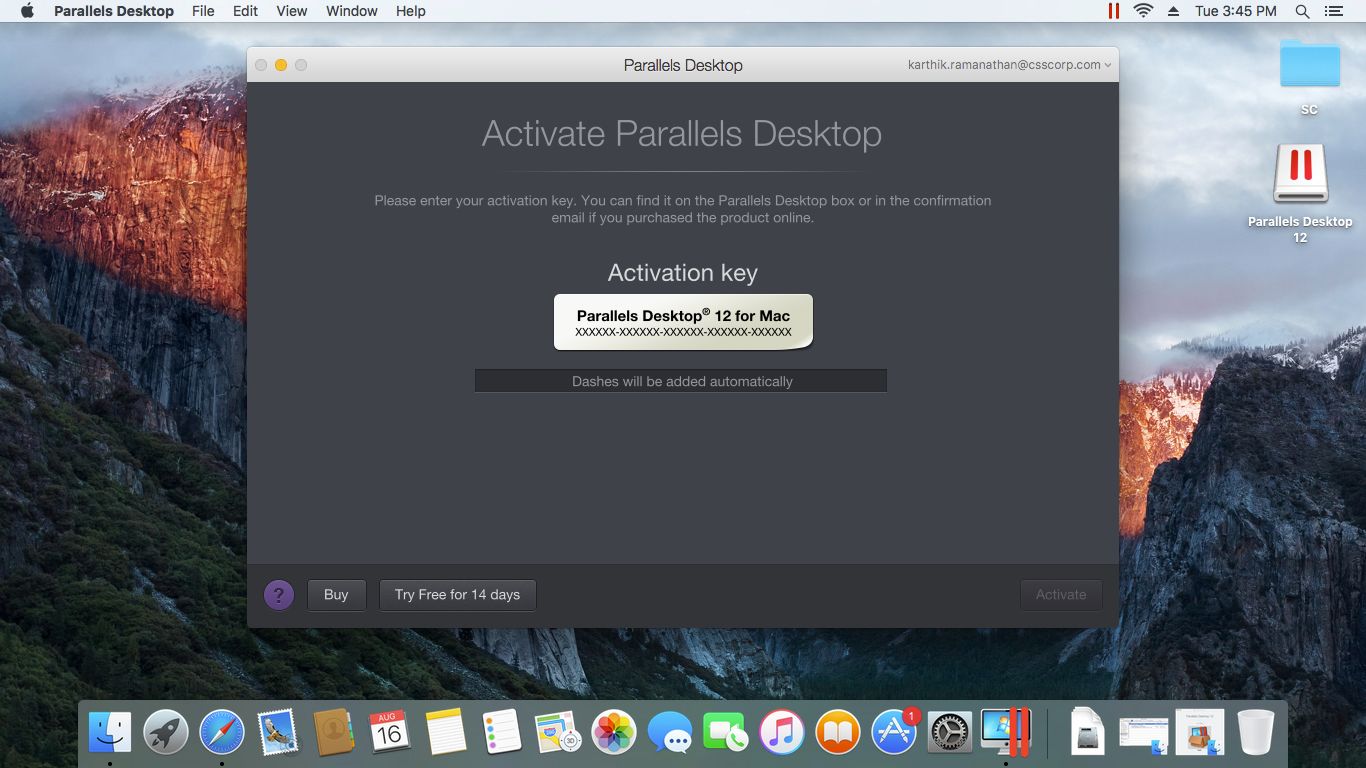Open the Wi-Fi status menu

click(1143, 11)
